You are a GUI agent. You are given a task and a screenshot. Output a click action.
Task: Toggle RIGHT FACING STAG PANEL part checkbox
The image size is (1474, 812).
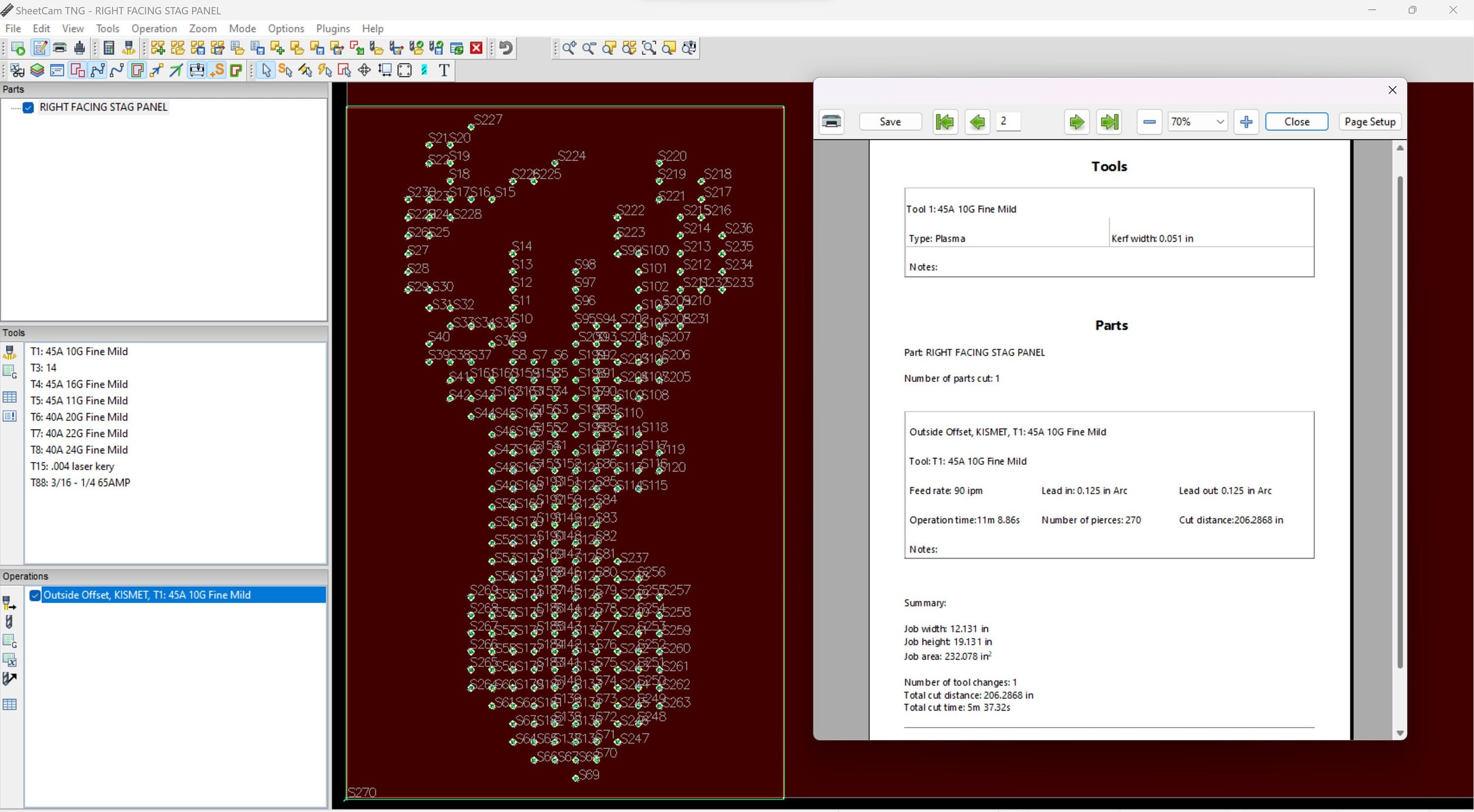pos(28,107)
